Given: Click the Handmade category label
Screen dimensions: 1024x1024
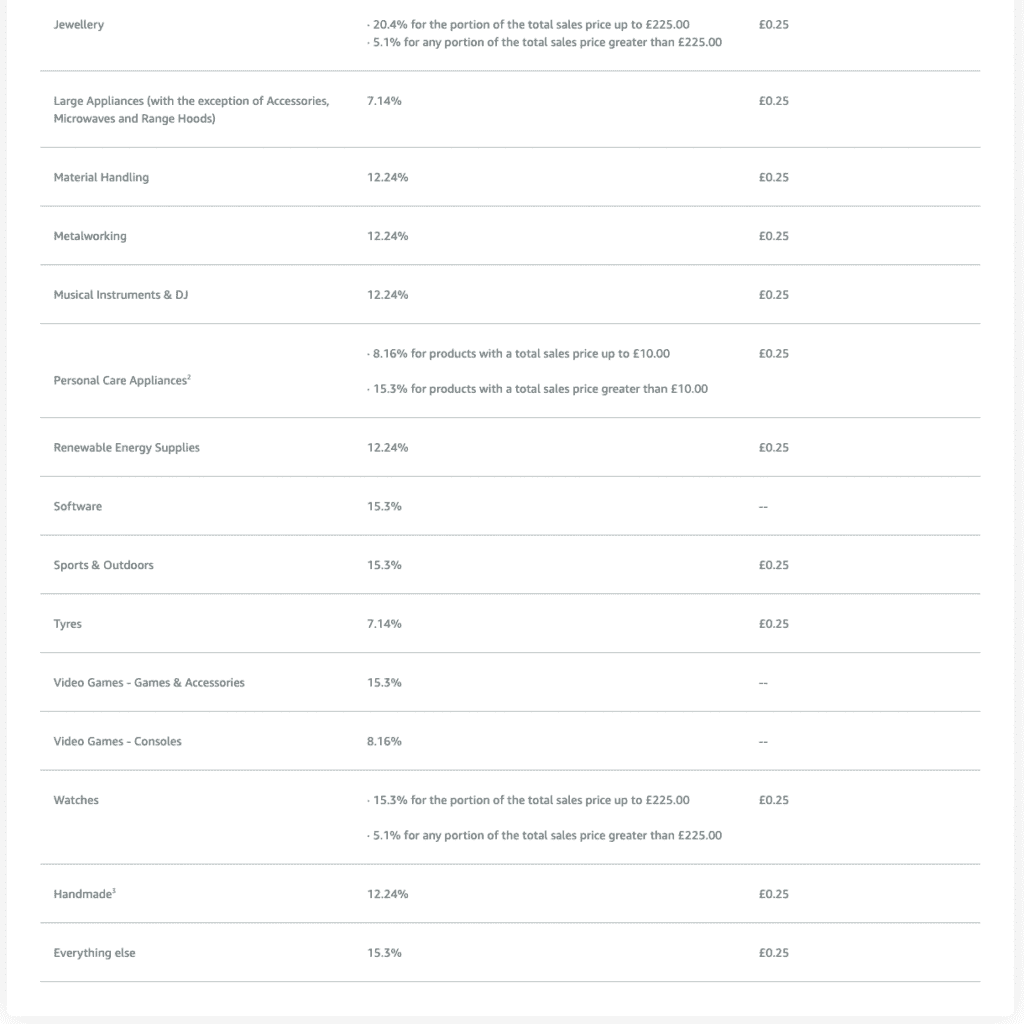Looking at the screenshot, I should point(84,894).
